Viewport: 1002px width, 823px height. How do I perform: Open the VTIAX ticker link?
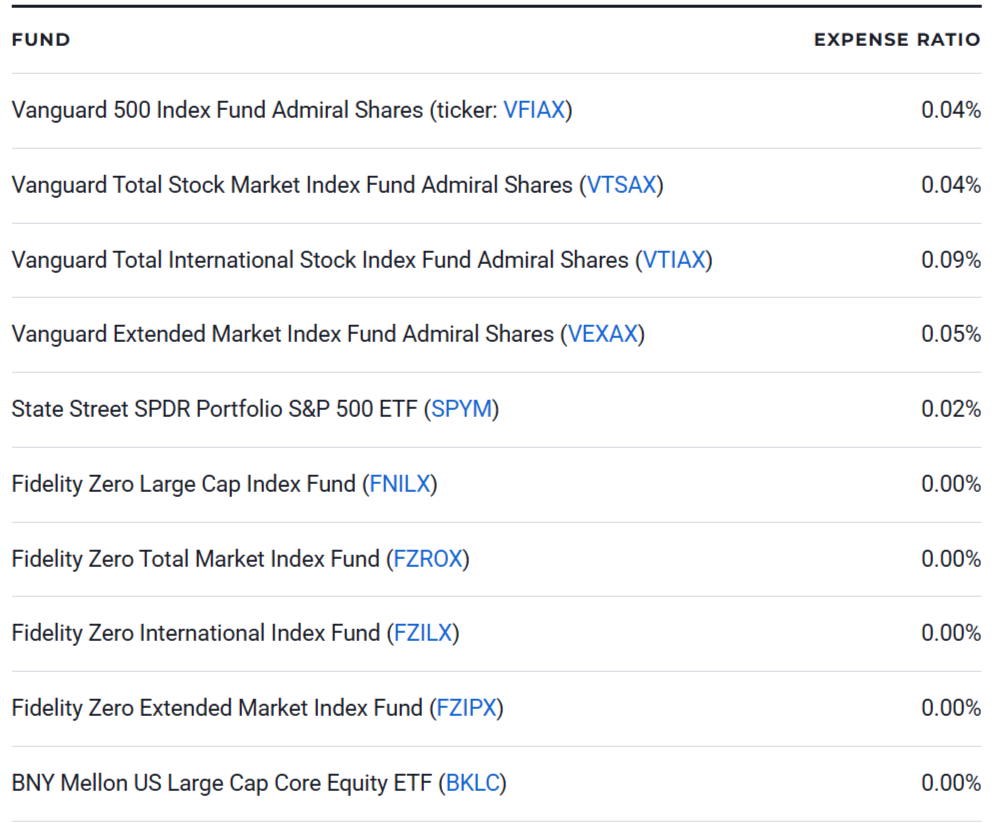(674, 260)
